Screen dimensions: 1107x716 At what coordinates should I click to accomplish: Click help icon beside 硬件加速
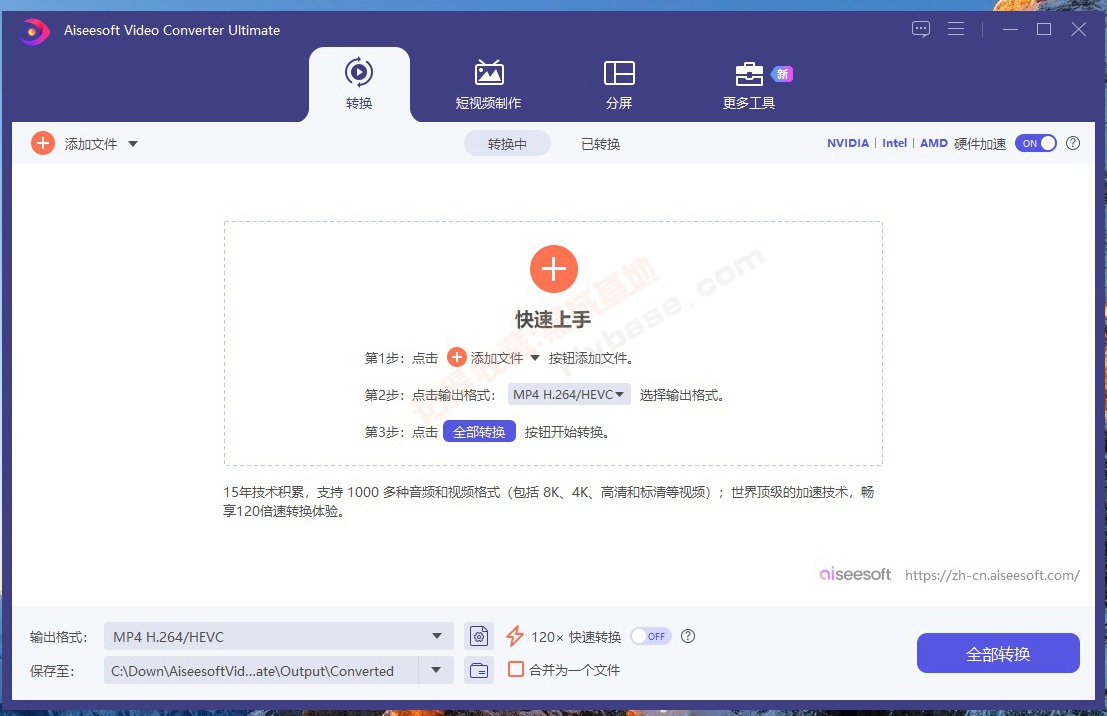pyautogui.click(x=1073, y=143)
